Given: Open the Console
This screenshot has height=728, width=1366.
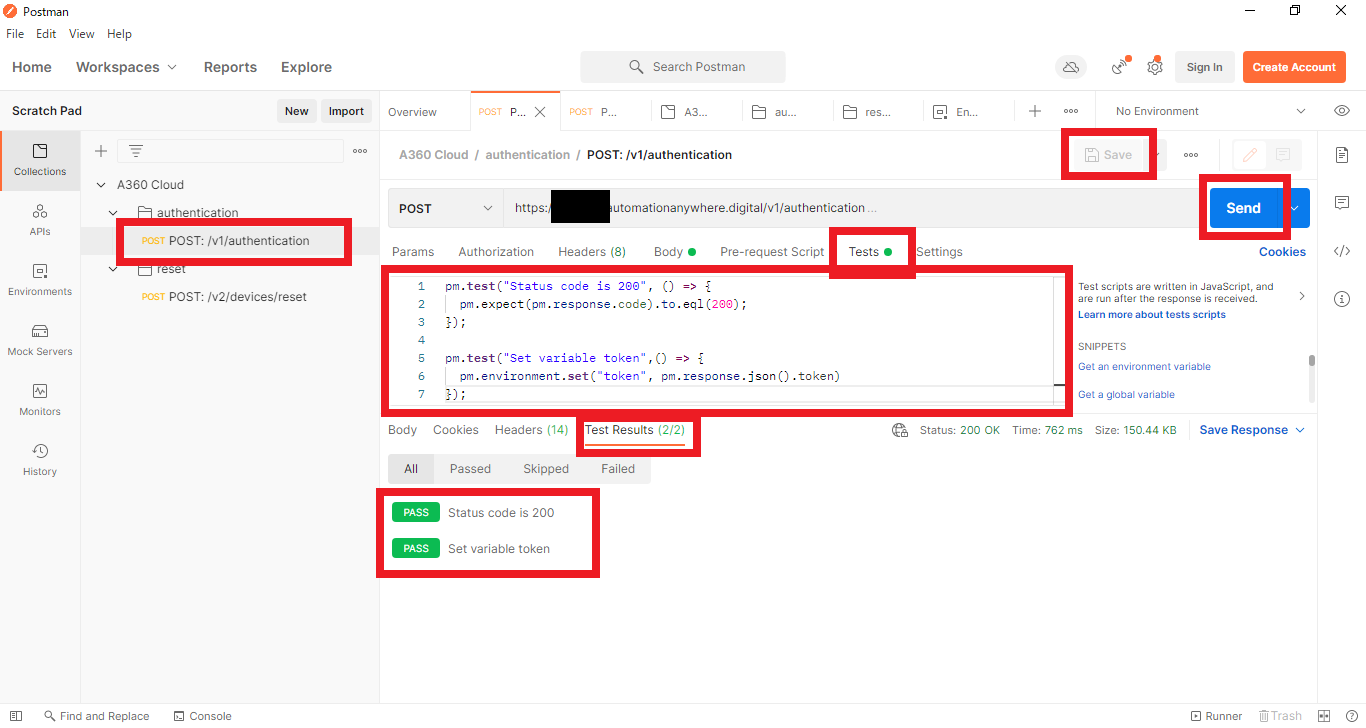Looking at the screenshot, I should tap(202, 716).
